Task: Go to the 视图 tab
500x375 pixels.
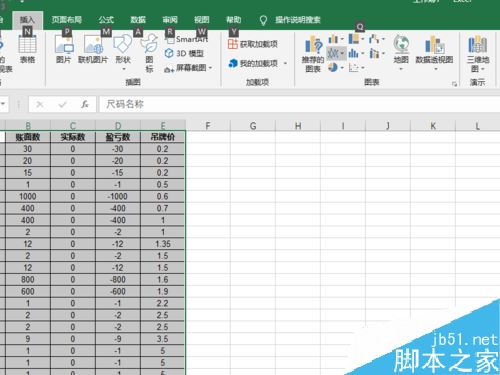Action: 201,20
